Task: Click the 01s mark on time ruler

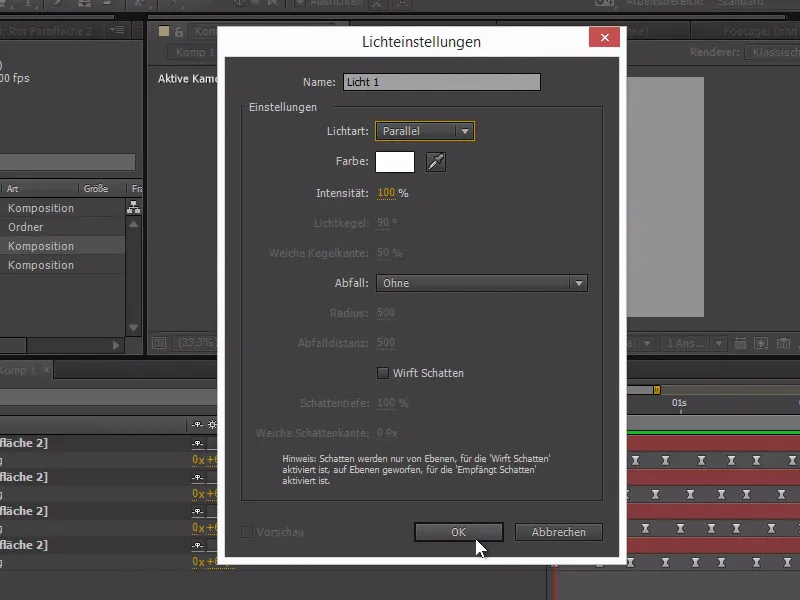Action: (x=679, y=403)
